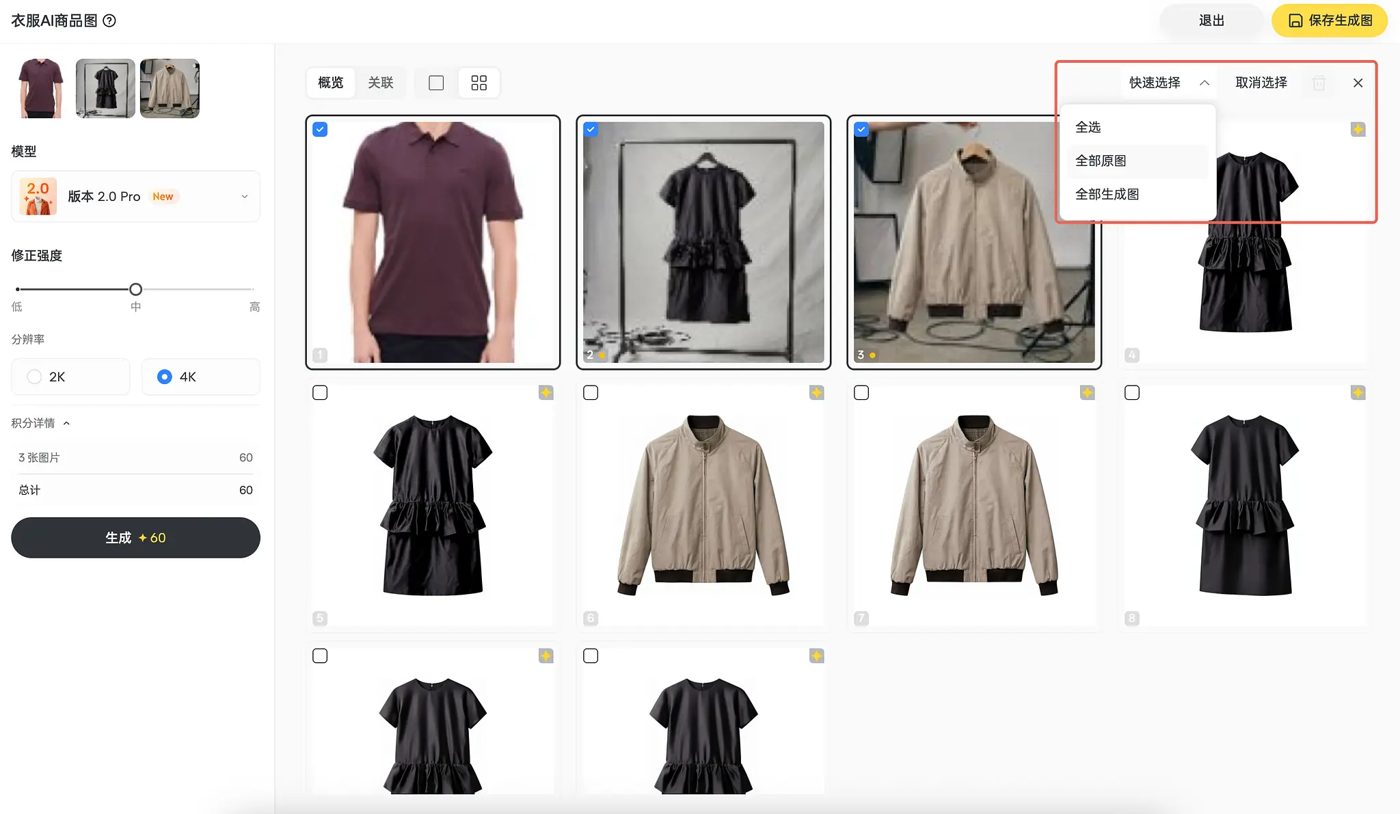
Task: Close the selection toolbar with X
Action: 1358,83
